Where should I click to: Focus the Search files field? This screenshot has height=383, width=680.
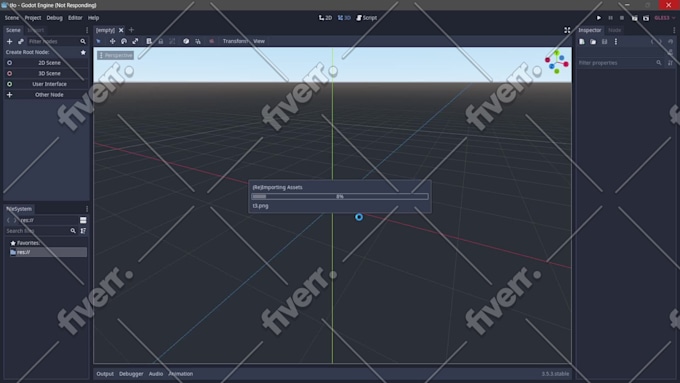41,231
